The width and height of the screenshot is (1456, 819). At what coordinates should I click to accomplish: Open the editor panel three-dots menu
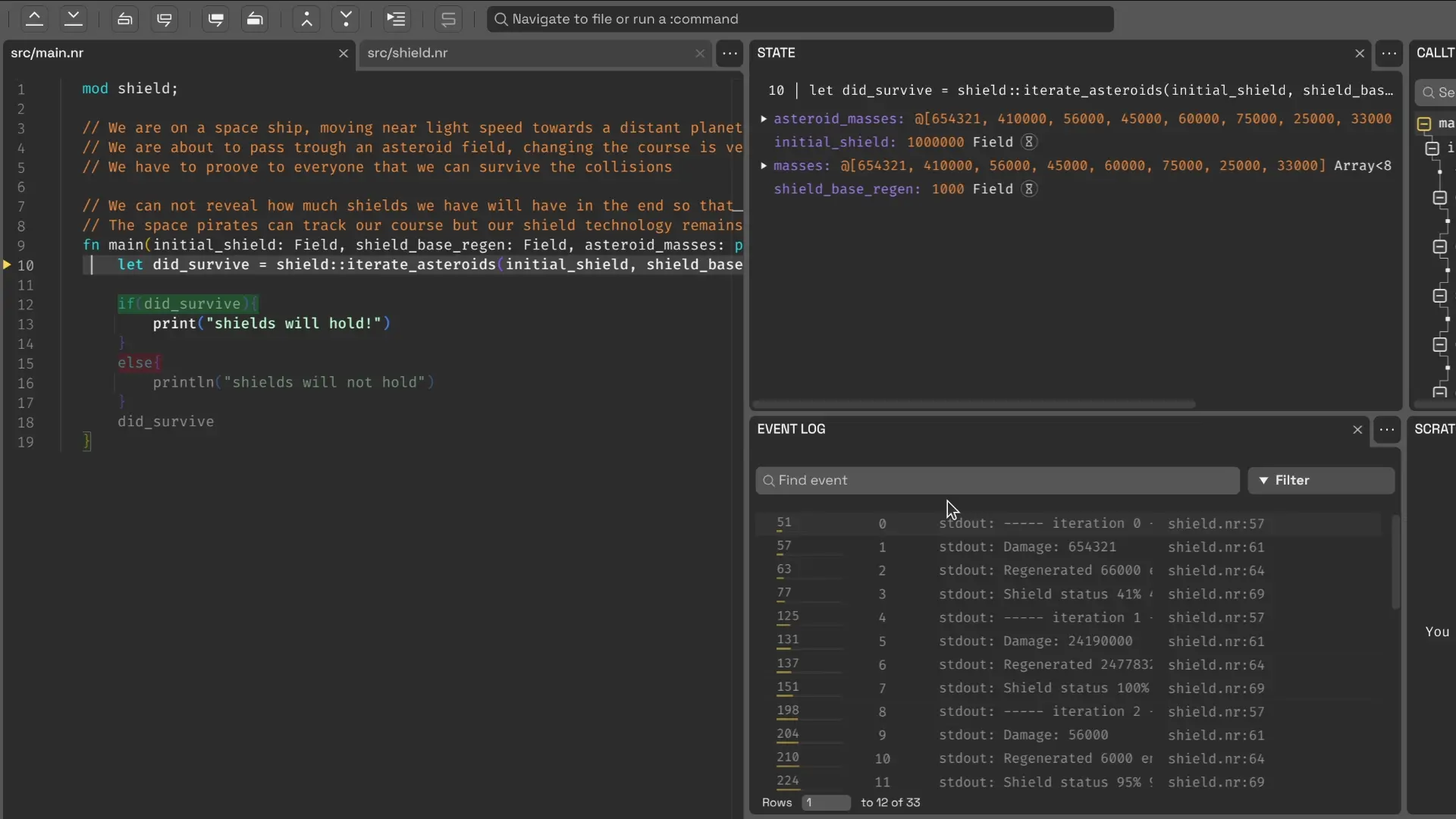[x=730, y=53]
